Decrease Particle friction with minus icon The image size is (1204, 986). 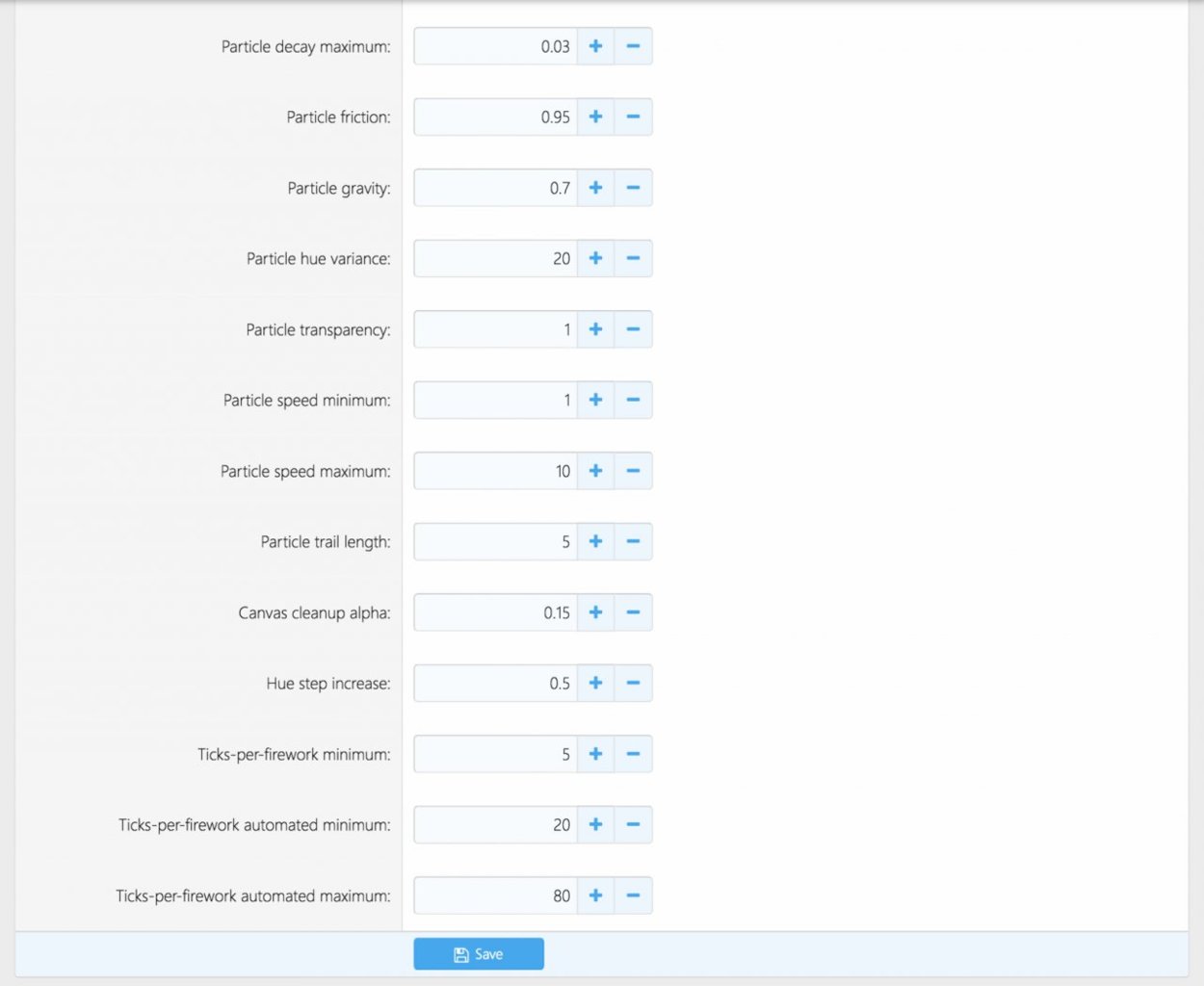pos(633,117)
